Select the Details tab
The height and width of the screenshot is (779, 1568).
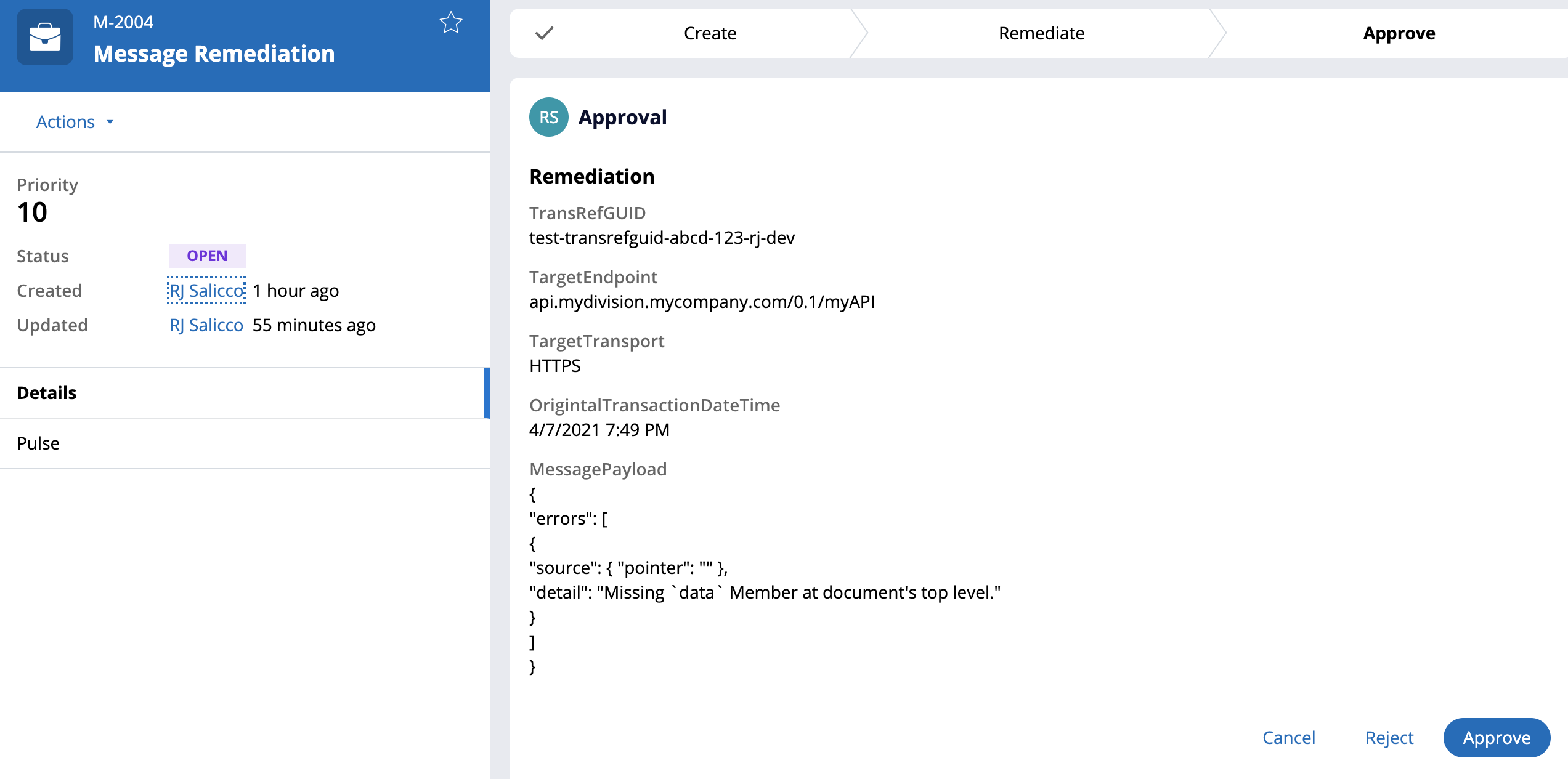click(47, 393)
